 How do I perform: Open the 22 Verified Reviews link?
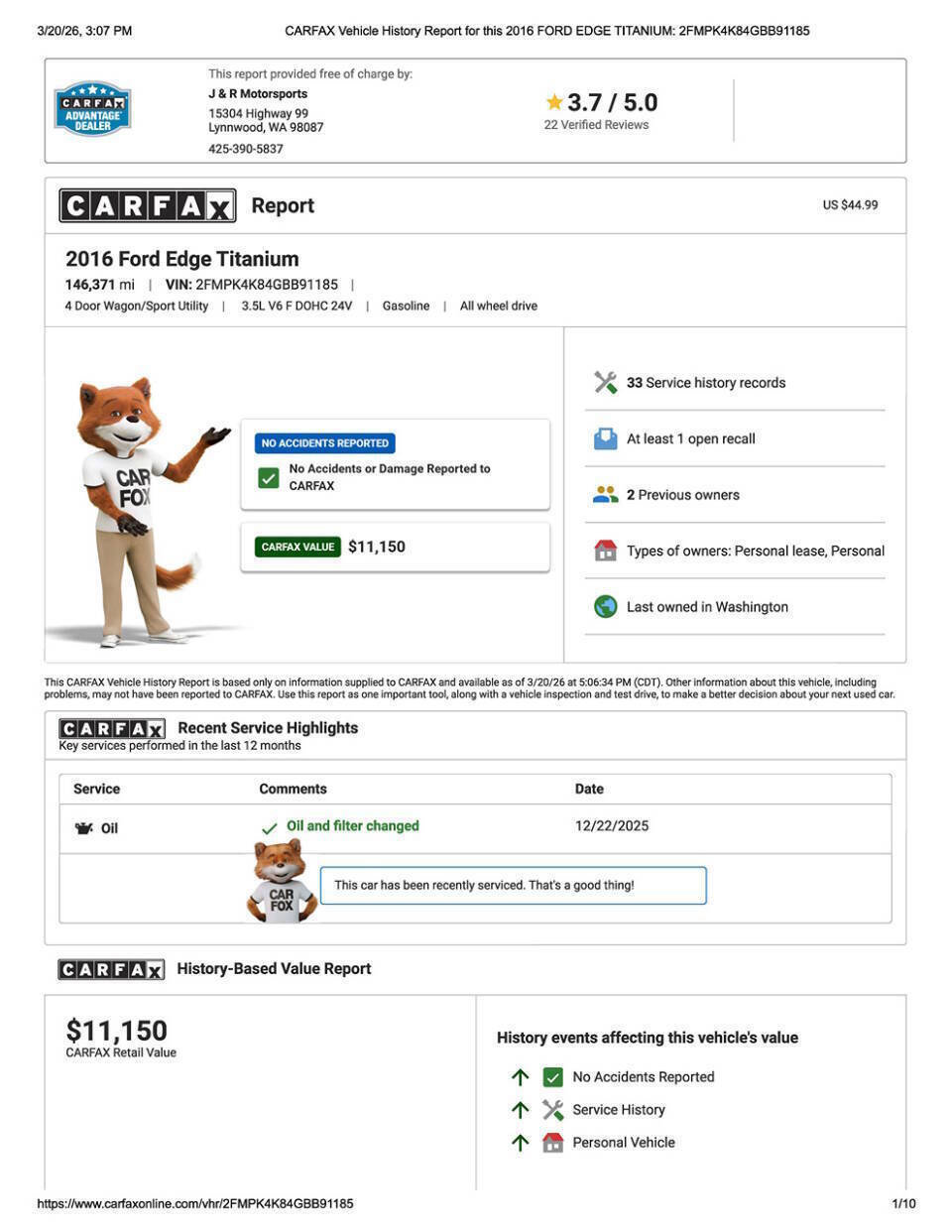point(596,125)
